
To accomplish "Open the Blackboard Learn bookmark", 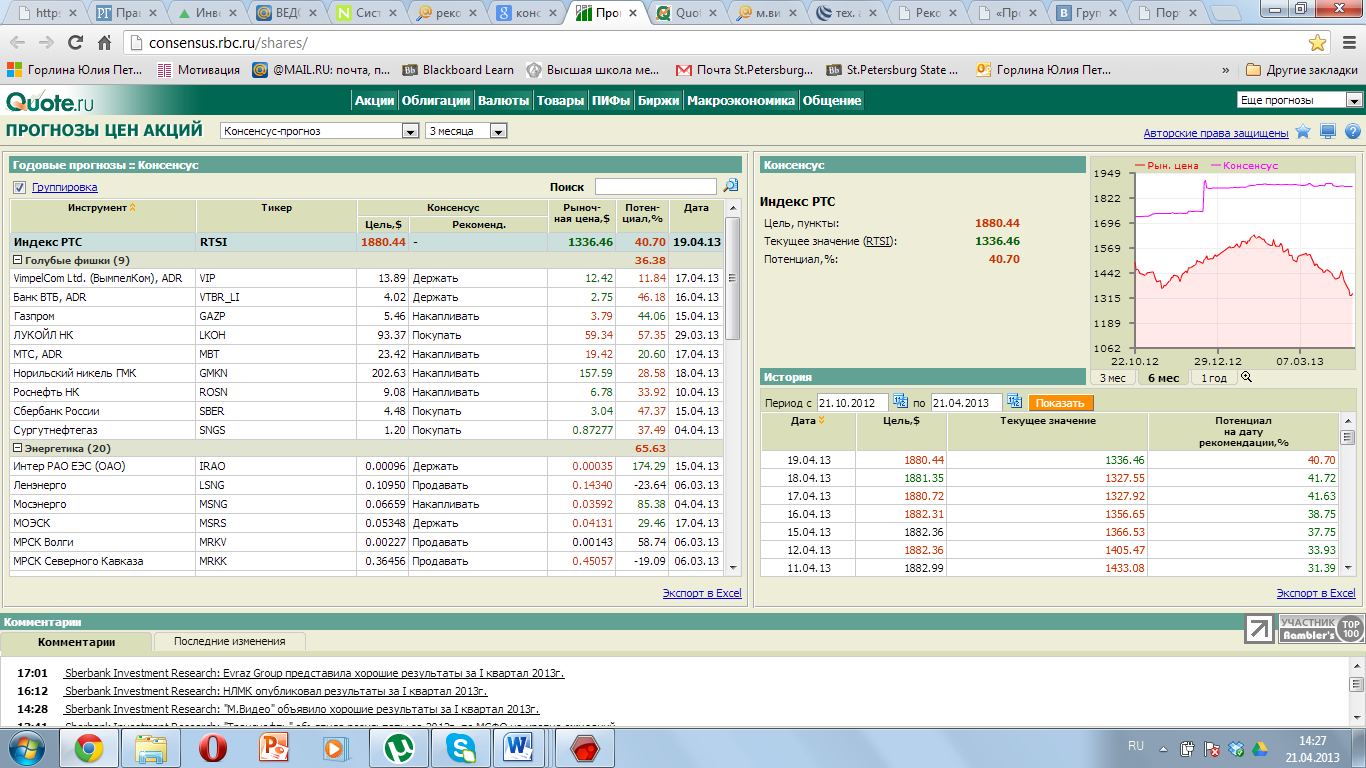I will 459,70.
